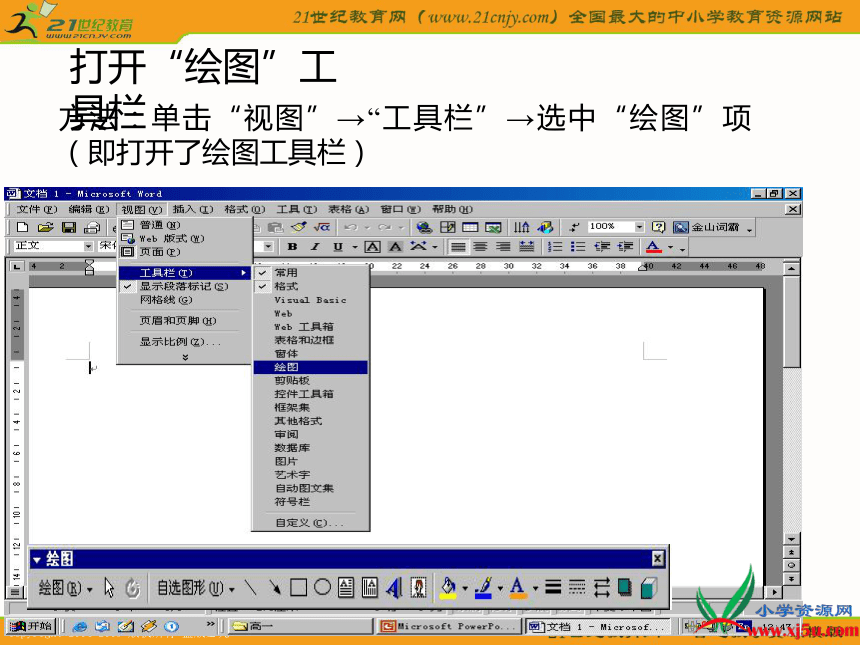The image size is (860, 645).
Task: Click the Format Painter brush icon
Action: [x=299, y=227]
